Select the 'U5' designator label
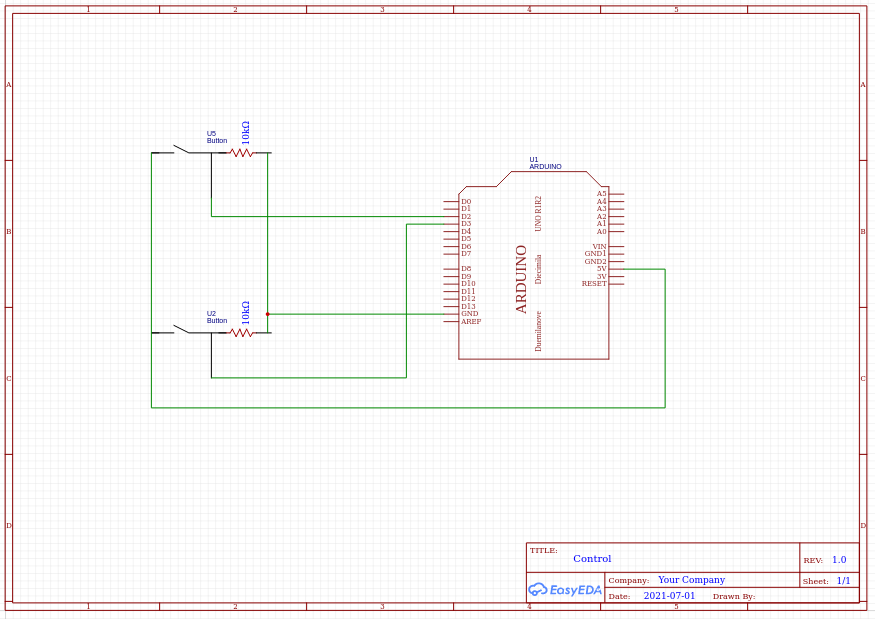 click(211, 133)
